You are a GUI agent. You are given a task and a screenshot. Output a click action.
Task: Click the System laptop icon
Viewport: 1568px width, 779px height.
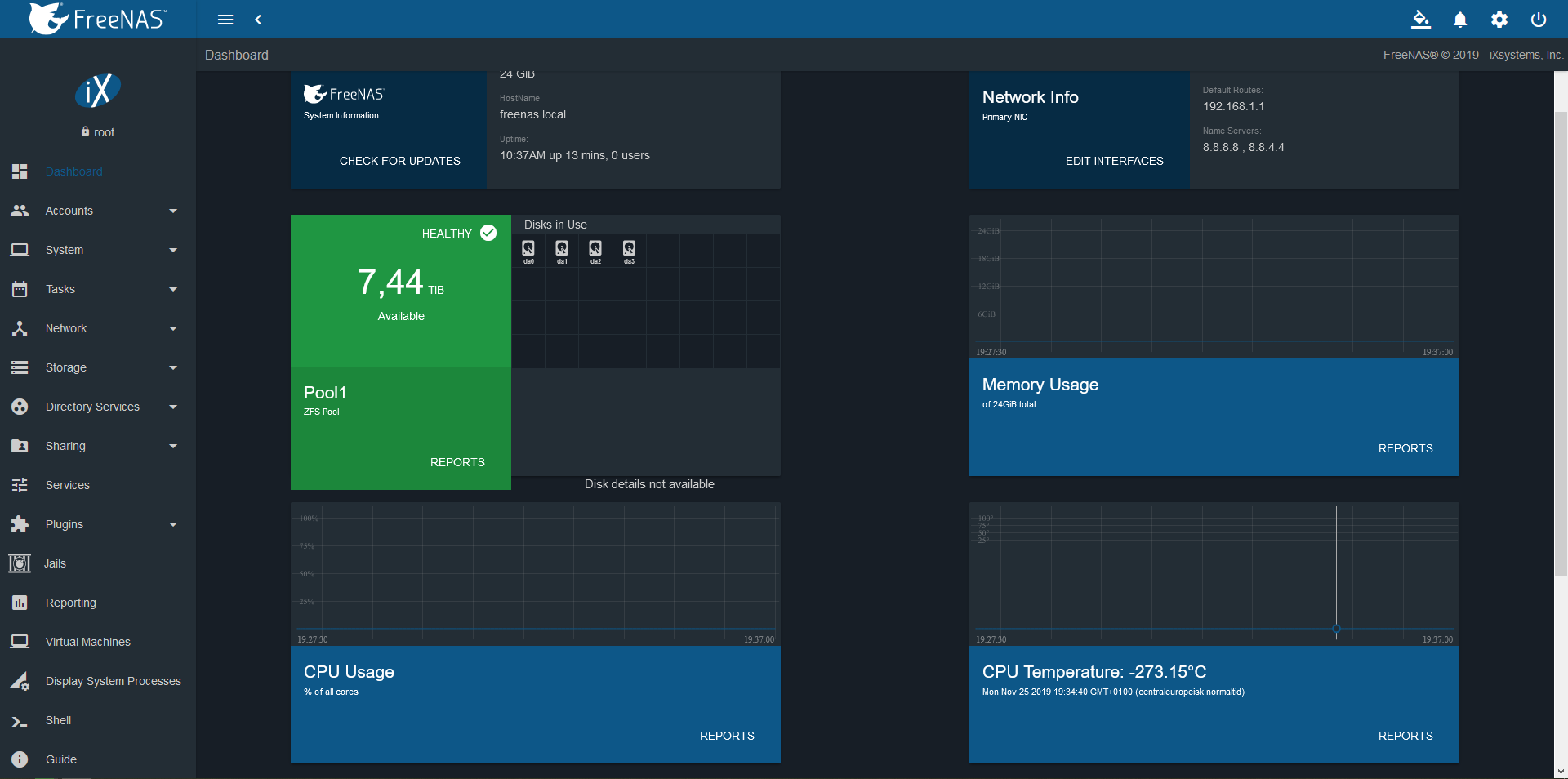[x=20, y=250]
